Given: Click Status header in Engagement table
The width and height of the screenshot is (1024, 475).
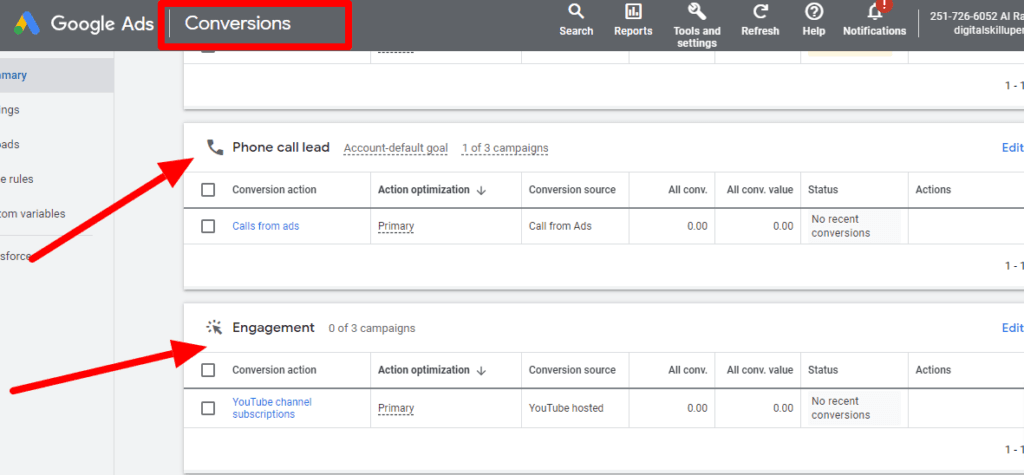Looking at the screenshot, I should click(x=823, y=370).
